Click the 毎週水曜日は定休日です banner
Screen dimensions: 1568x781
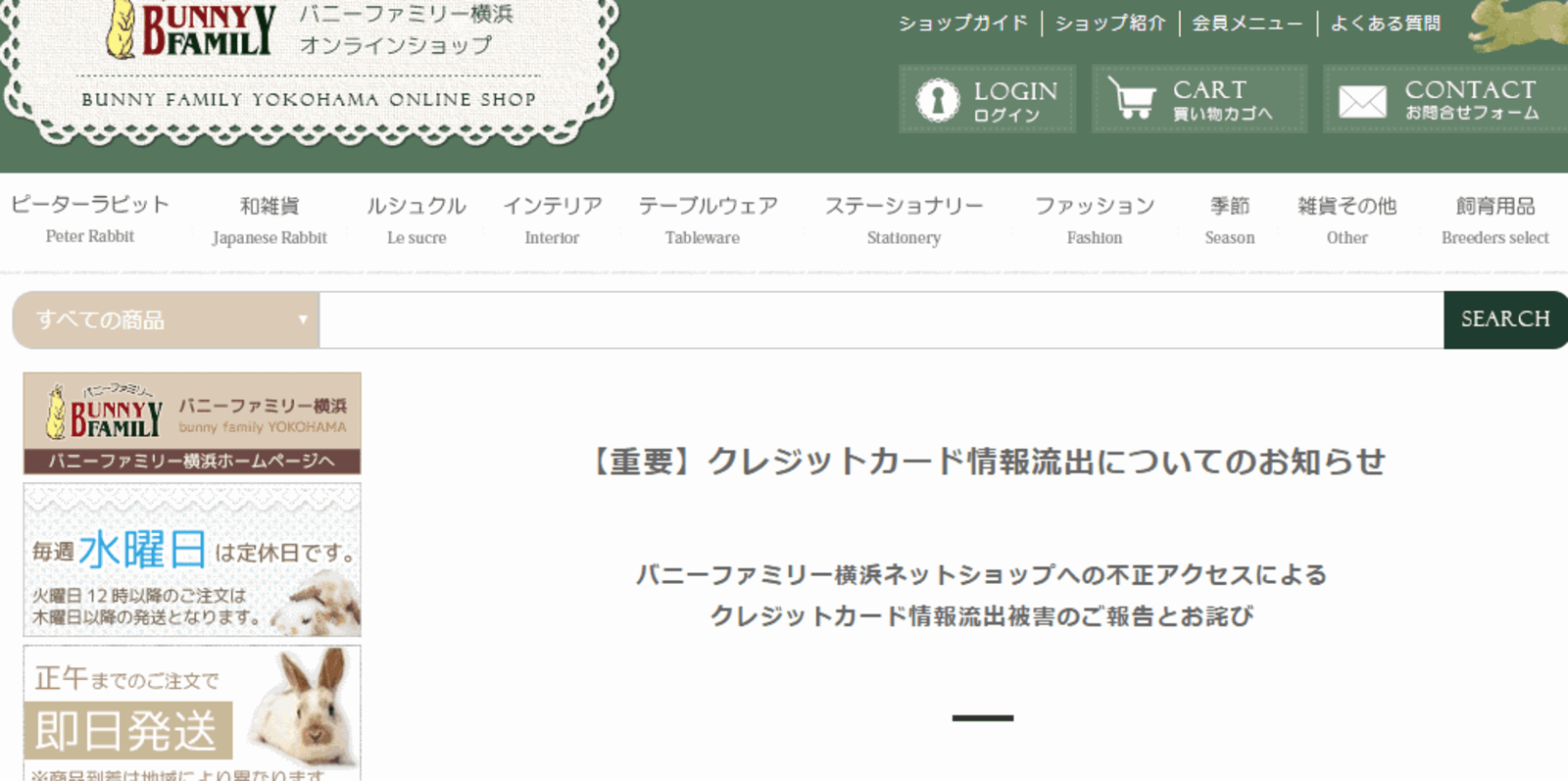pos(192,560)
